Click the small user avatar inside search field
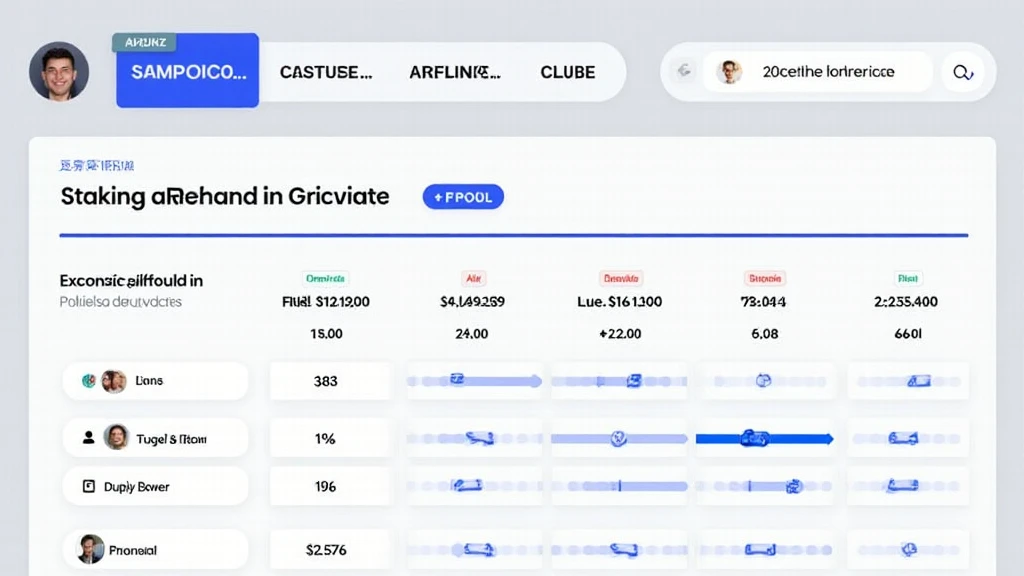 click(x=730, y=72)
